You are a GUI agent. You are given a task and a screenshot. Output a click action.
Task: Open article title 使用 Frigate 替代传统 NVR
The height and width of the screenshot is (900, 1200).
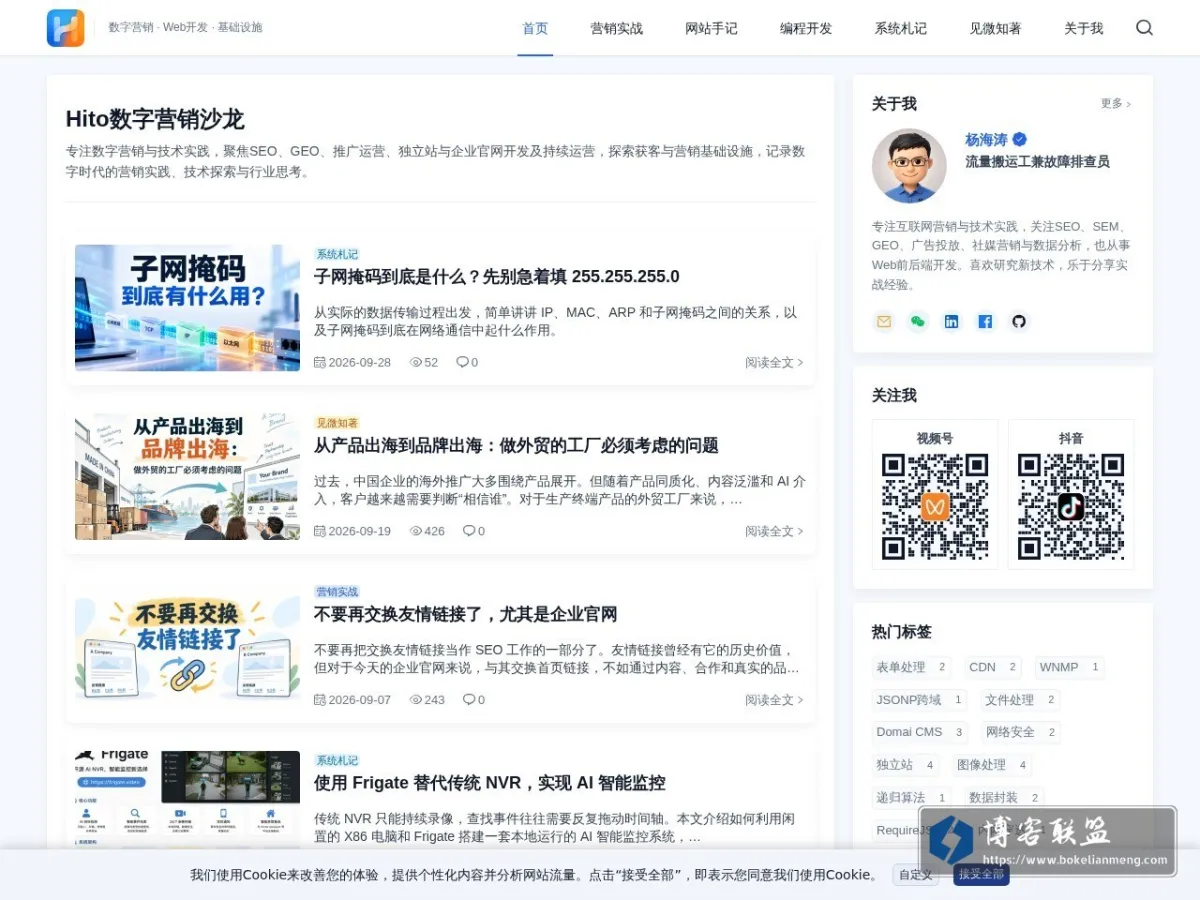(490, 783)
